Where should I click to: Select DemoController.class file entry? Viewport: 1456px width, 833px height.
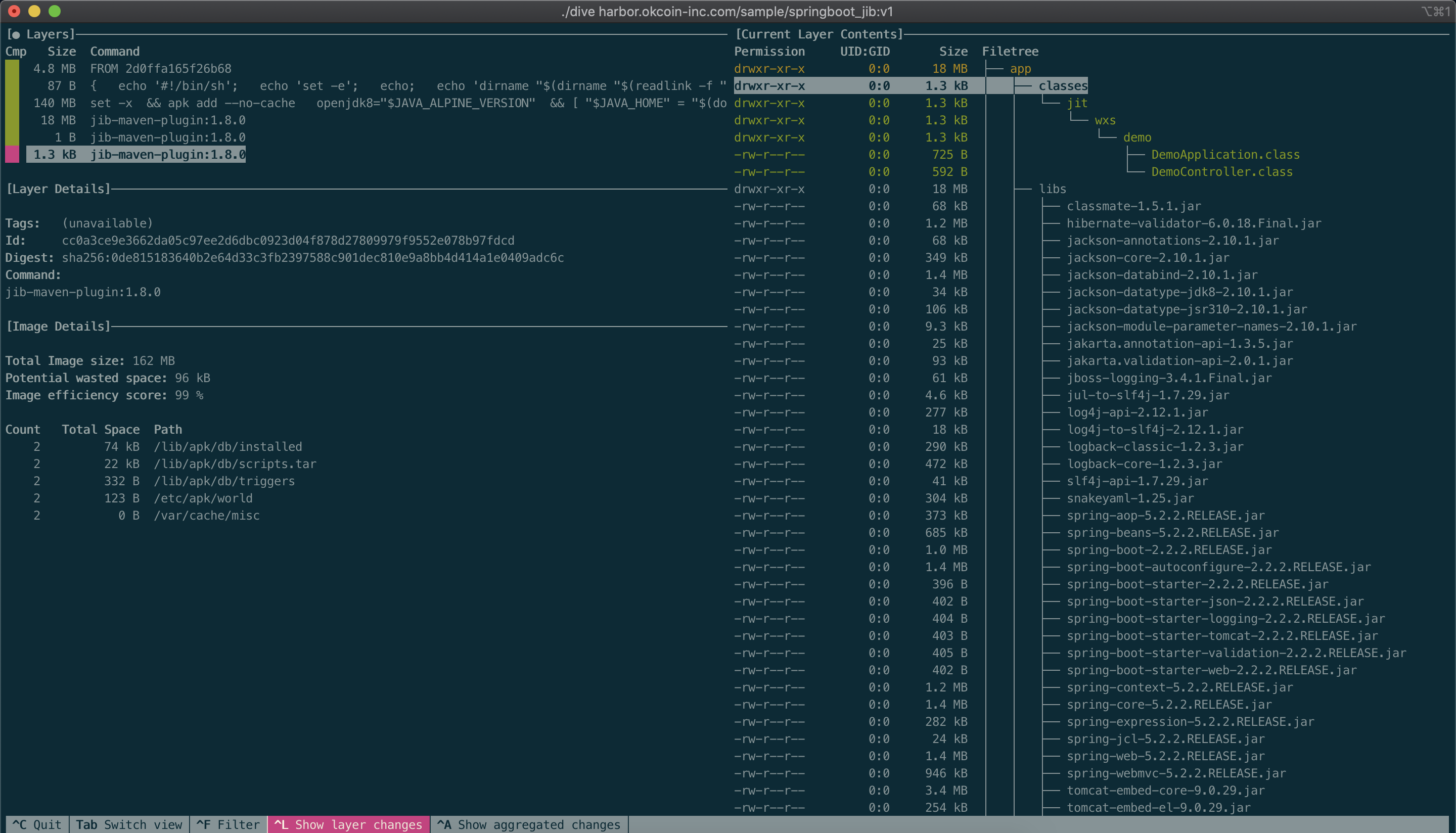tap(1221, 172)
